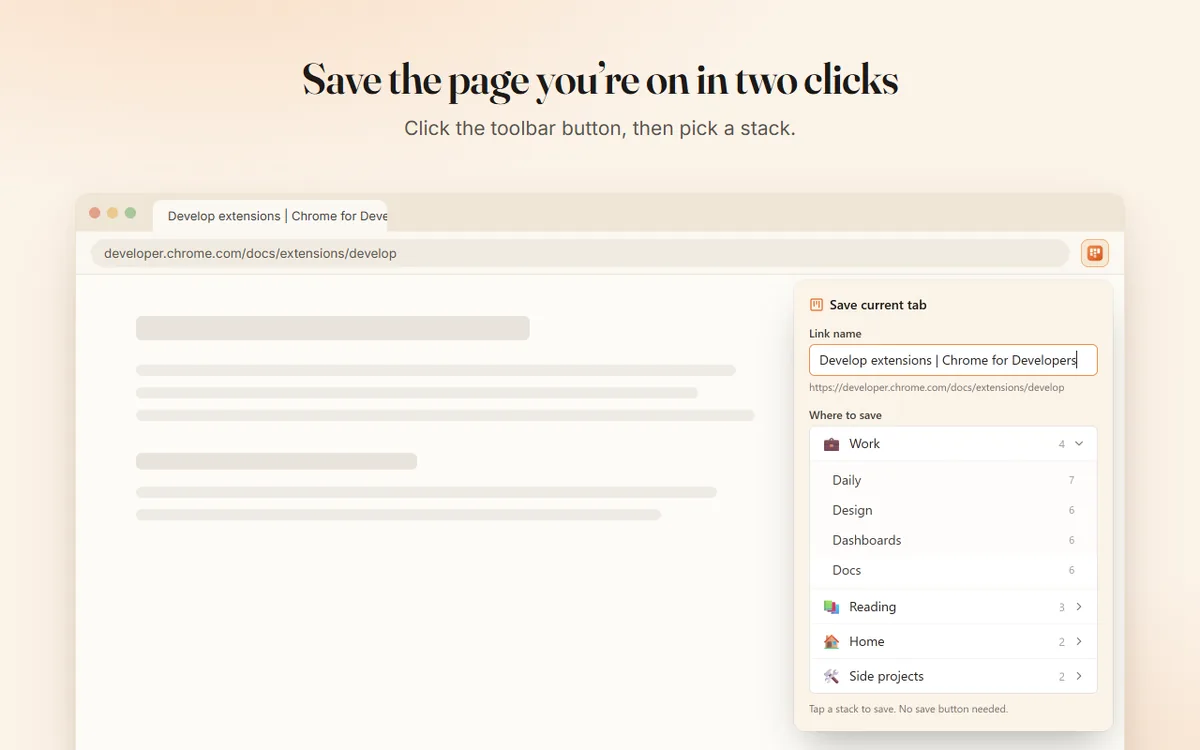Screen dimensions: 1200x750
Task: Click "Save the page you're on" headline
Action: tap(600, 81)
